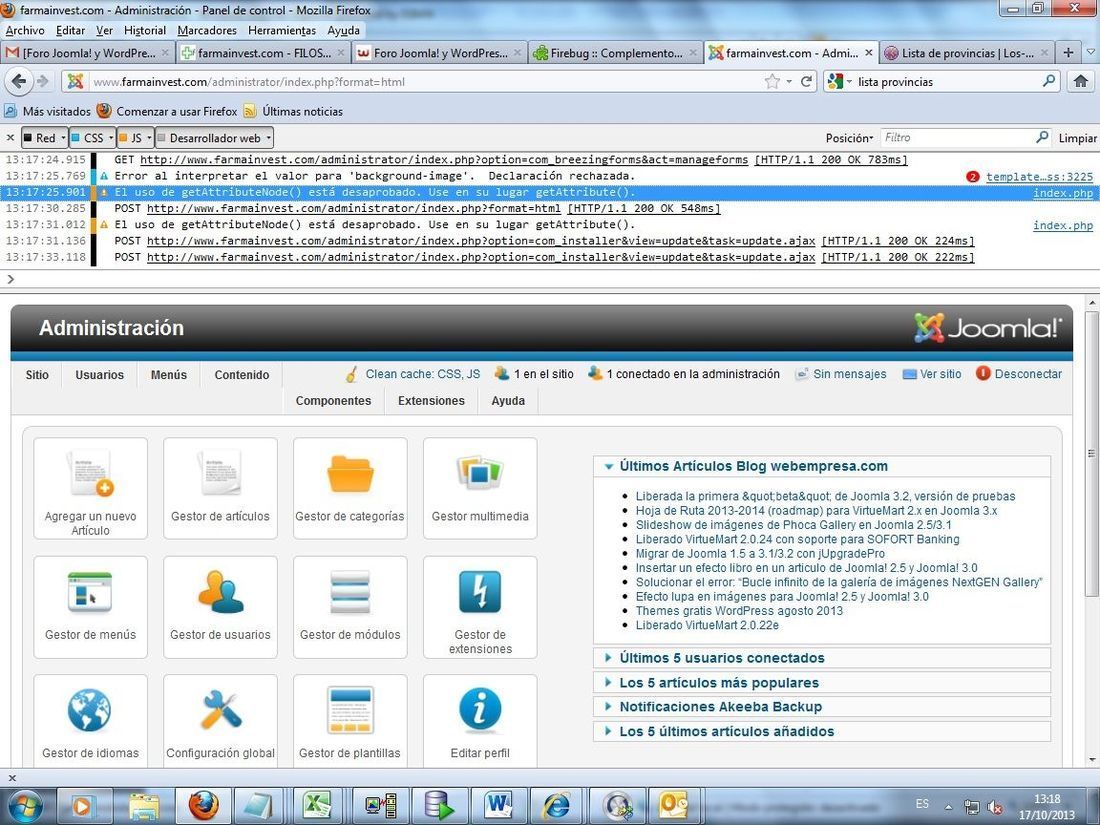Close the web console panel X
The image size is (1100, 825).
point(10,138)
